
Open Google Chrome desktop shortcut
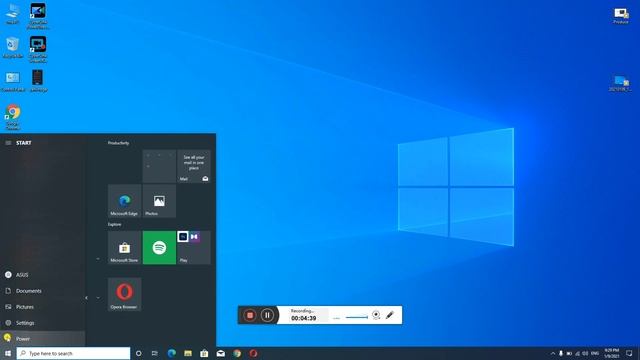(x=13, y=117)
